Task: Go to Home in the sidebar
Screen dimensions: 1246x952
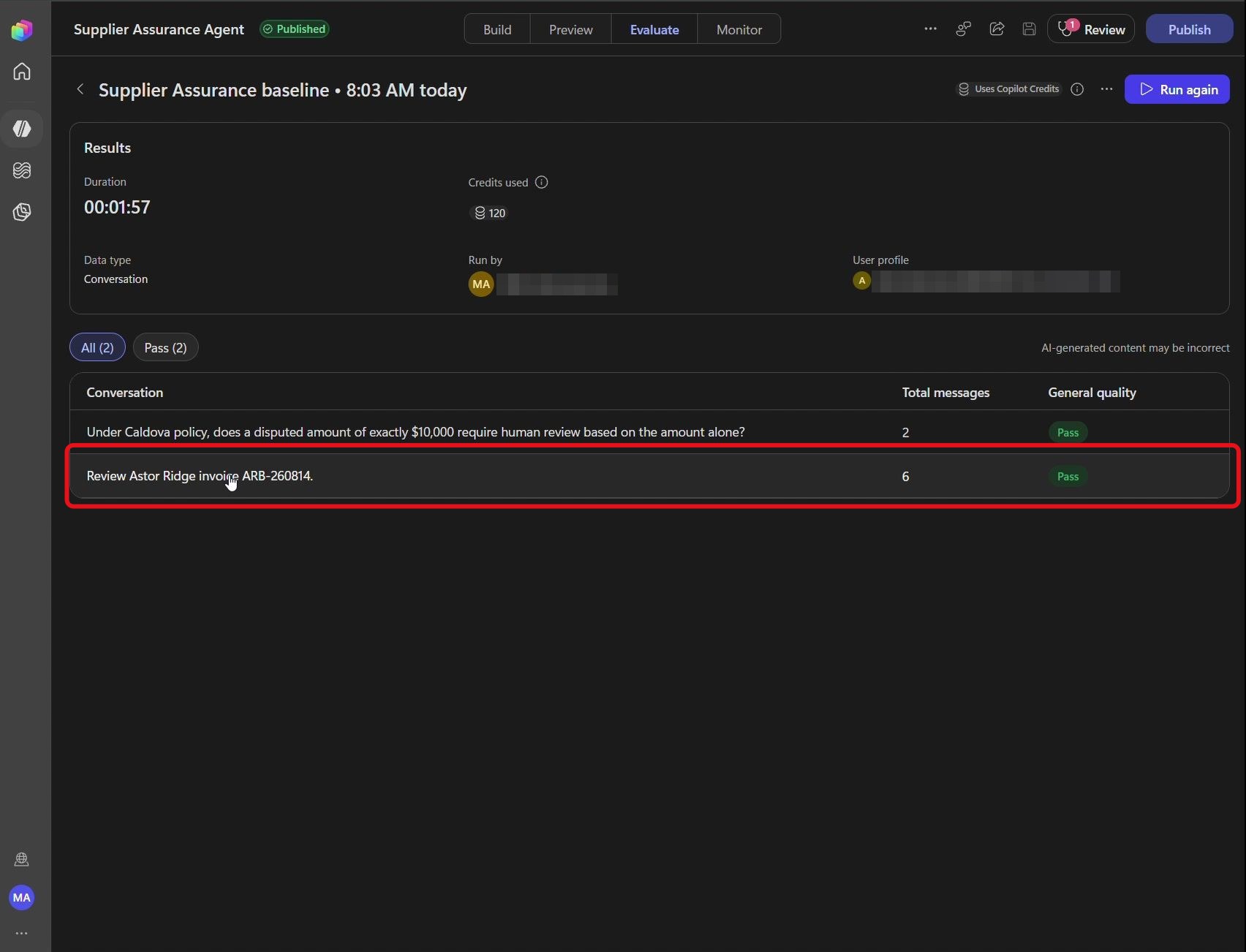Action: point(22,71)
